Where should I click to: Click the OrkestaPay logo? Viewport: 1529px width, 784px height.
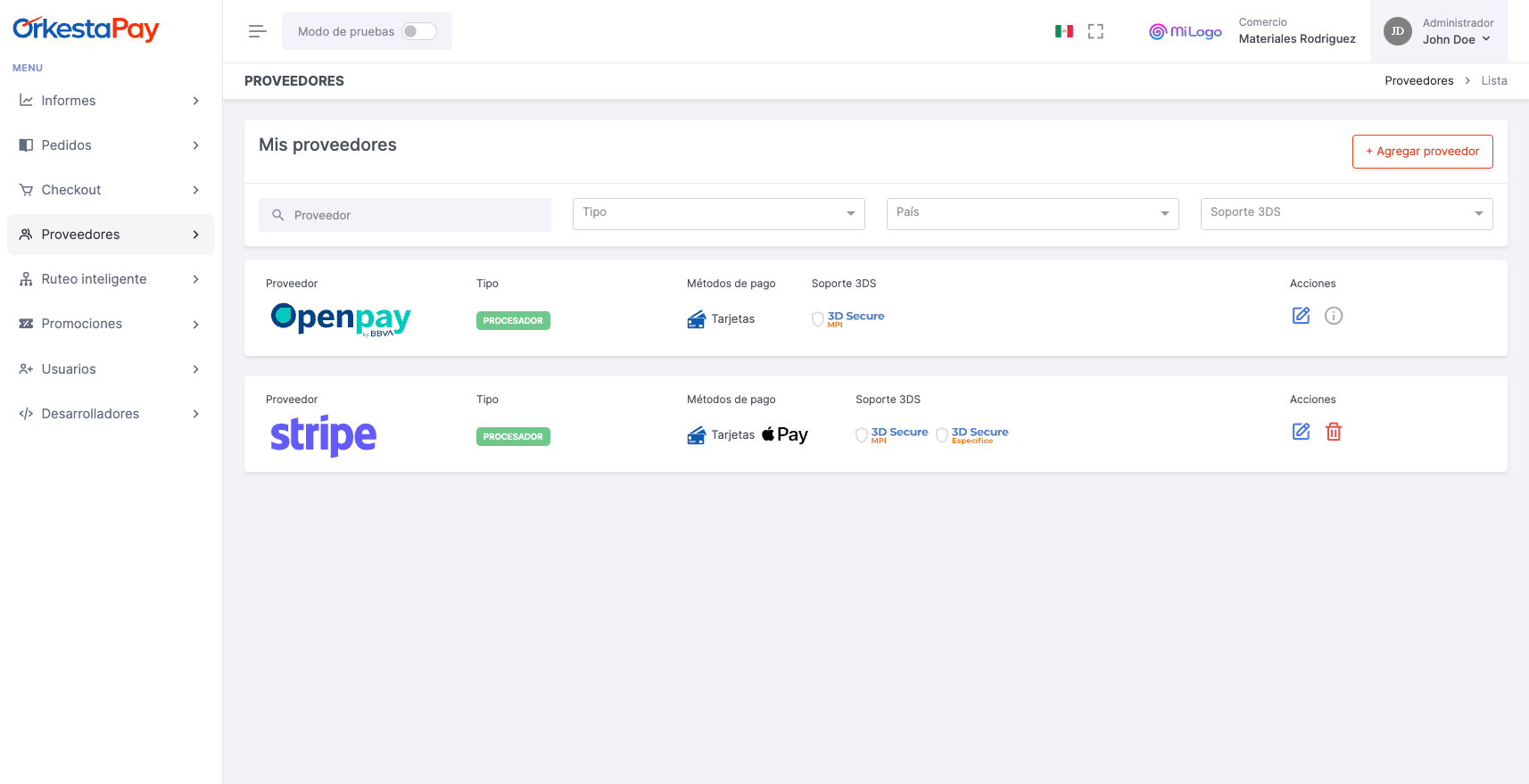pos(86,29)
